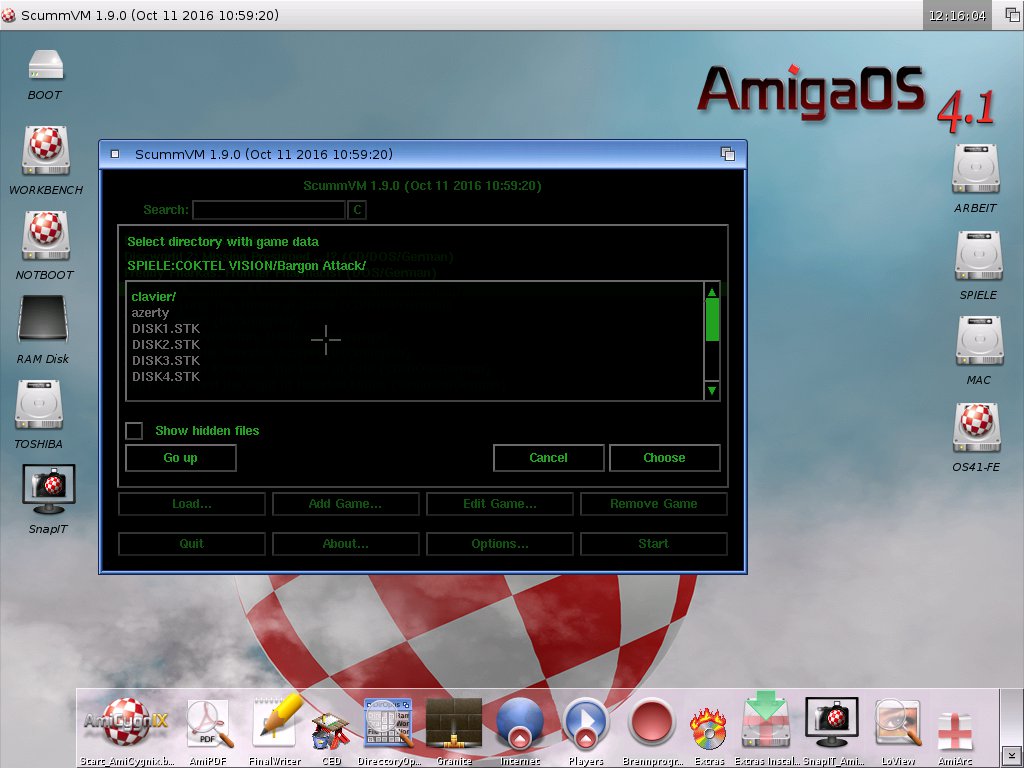Launch Extras Installer from the dock
Viewport: 1024px width, 768px height.
tap(766, 720)
